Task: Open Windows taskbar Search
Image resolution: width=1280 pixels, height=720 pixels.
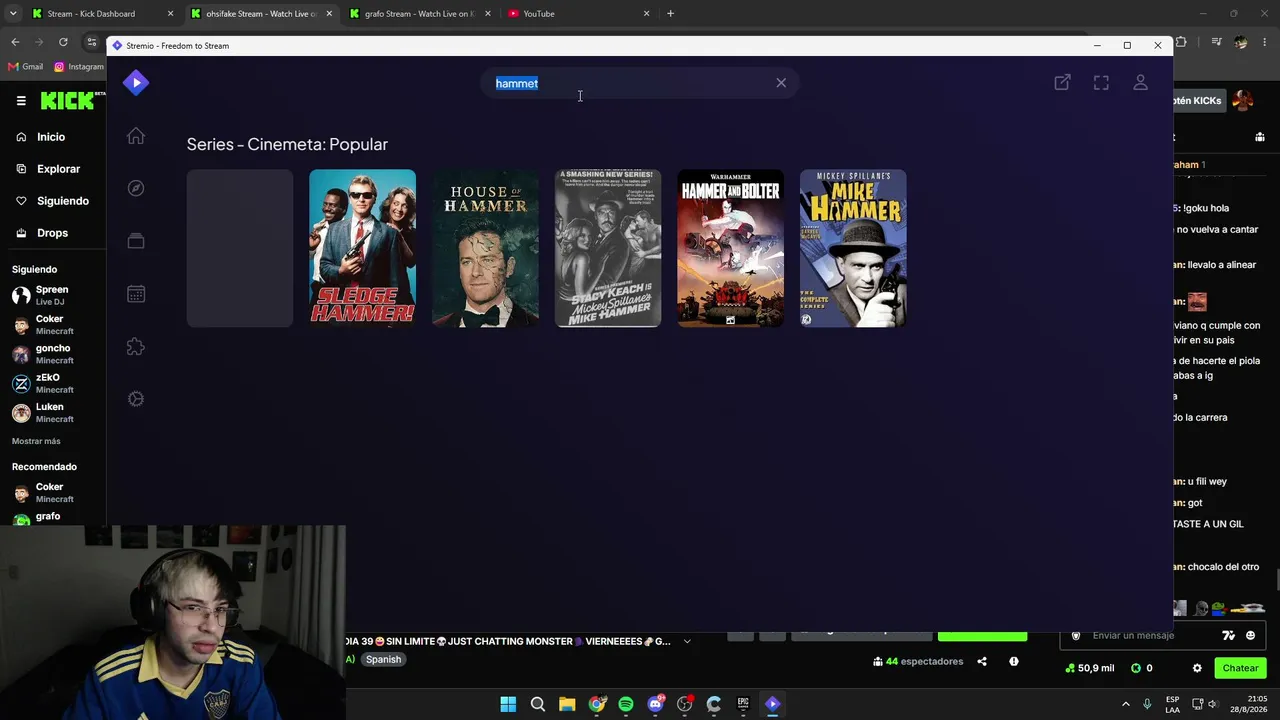Action: point(537,704)
